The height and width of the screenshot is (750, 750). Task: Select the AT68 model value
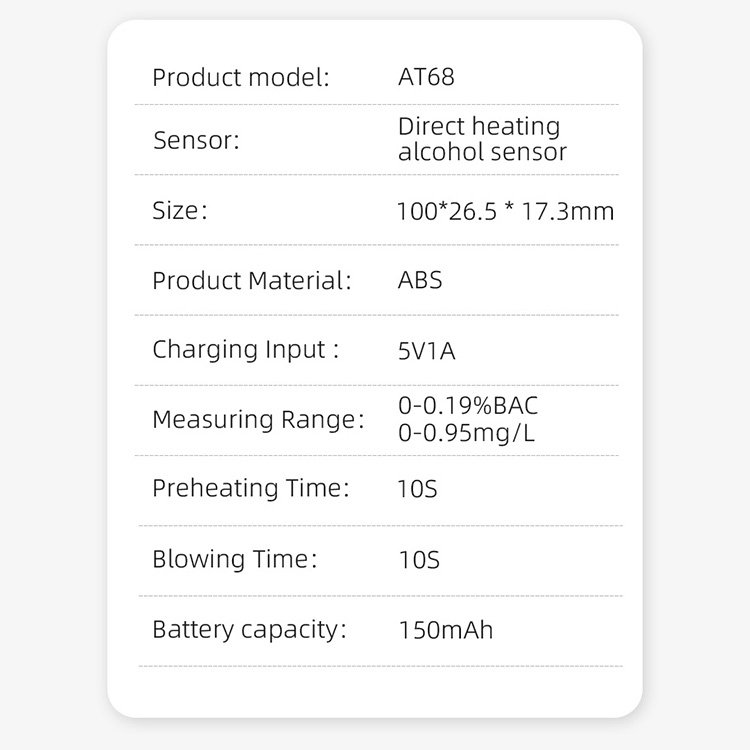pyautogui.click(x=426, y=77)
